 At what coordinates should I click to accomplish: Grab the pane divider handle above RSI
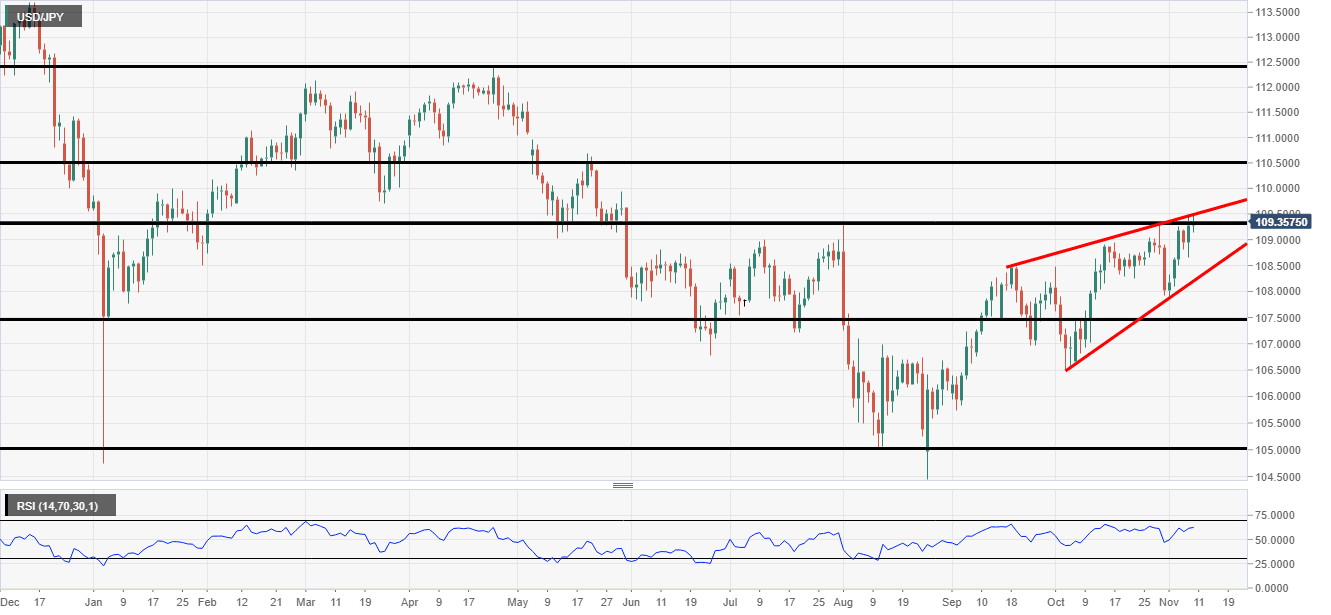(623, 486)
